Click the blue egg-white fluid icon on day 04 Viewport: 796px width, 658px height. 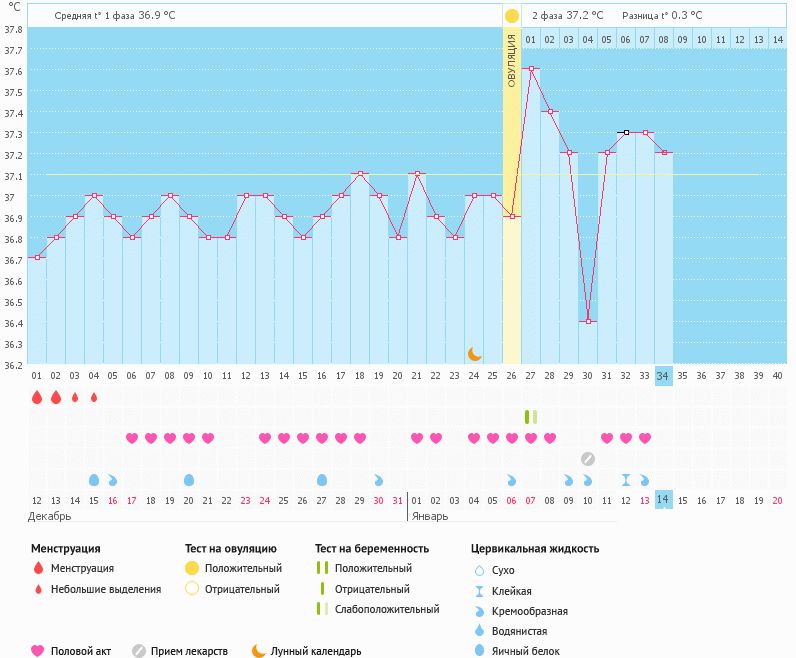(94, 480)
